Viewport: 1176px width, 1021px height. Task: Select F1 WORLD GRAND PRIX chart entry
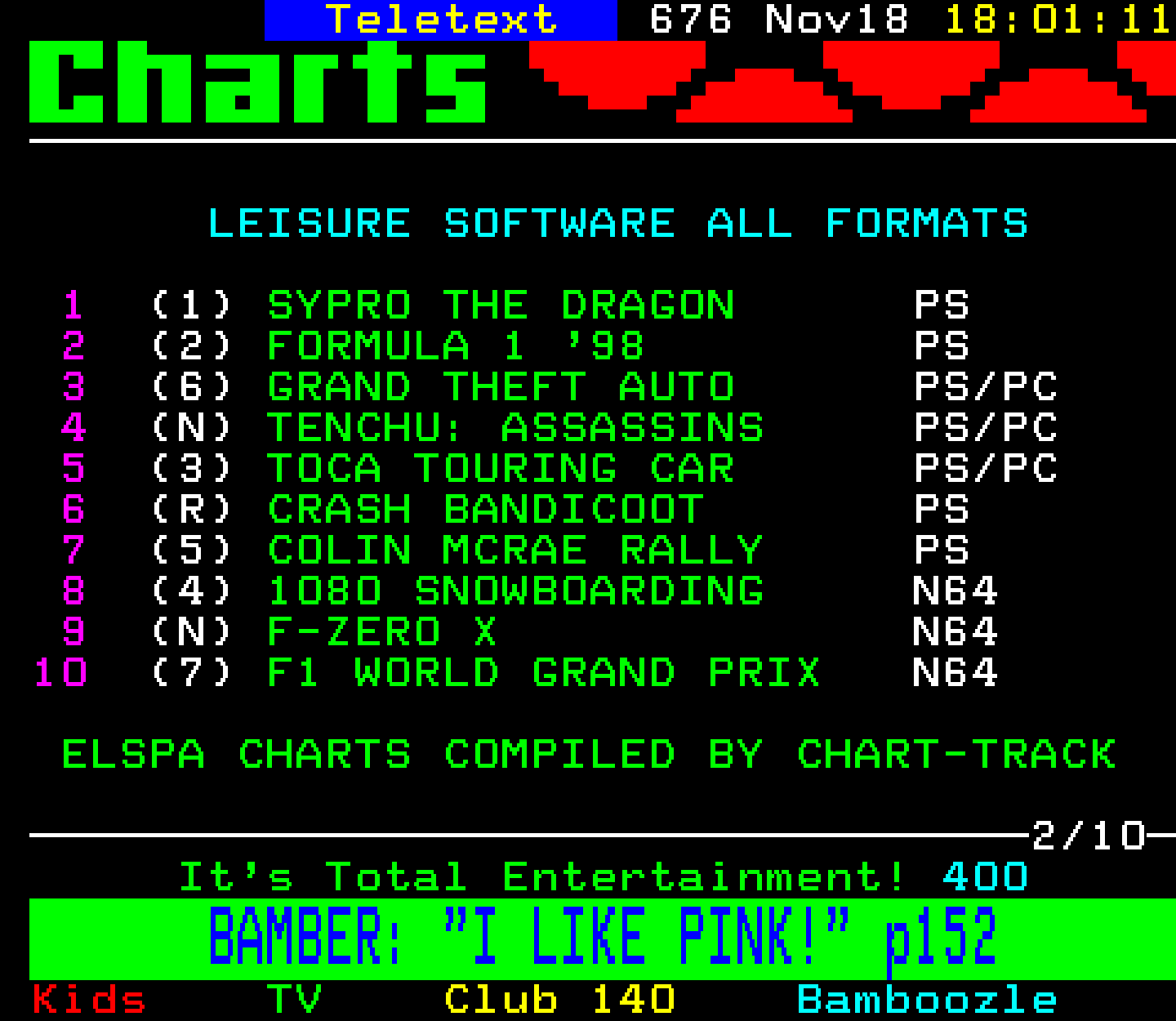pos(544,673)
